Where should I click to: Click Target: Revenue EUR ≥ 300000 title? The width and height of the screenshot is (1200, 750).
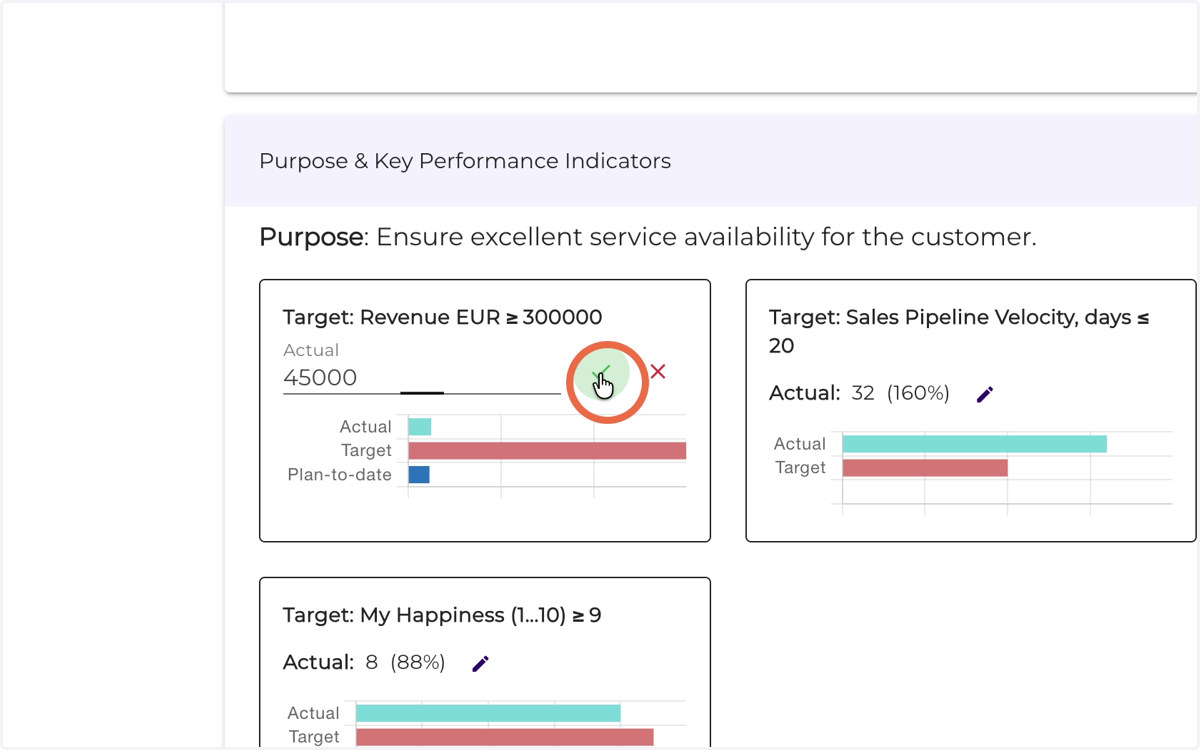pyautogui.click(x=443, y=318)
